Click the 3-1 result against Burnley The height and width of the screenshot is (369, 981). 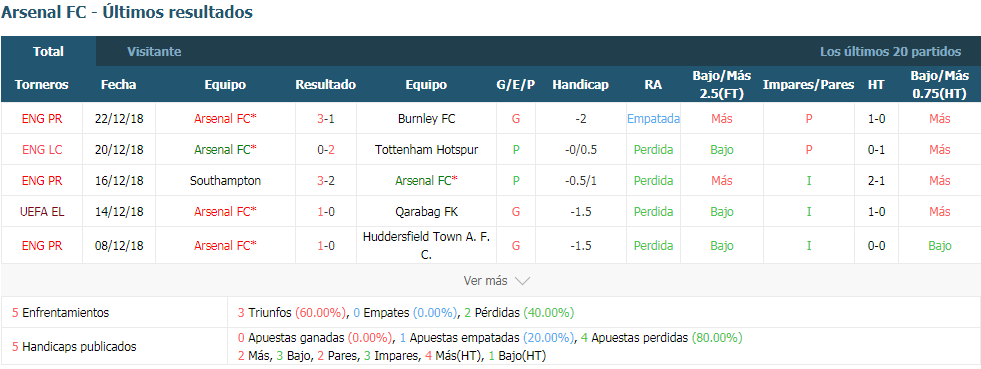[x=325, y=118]
